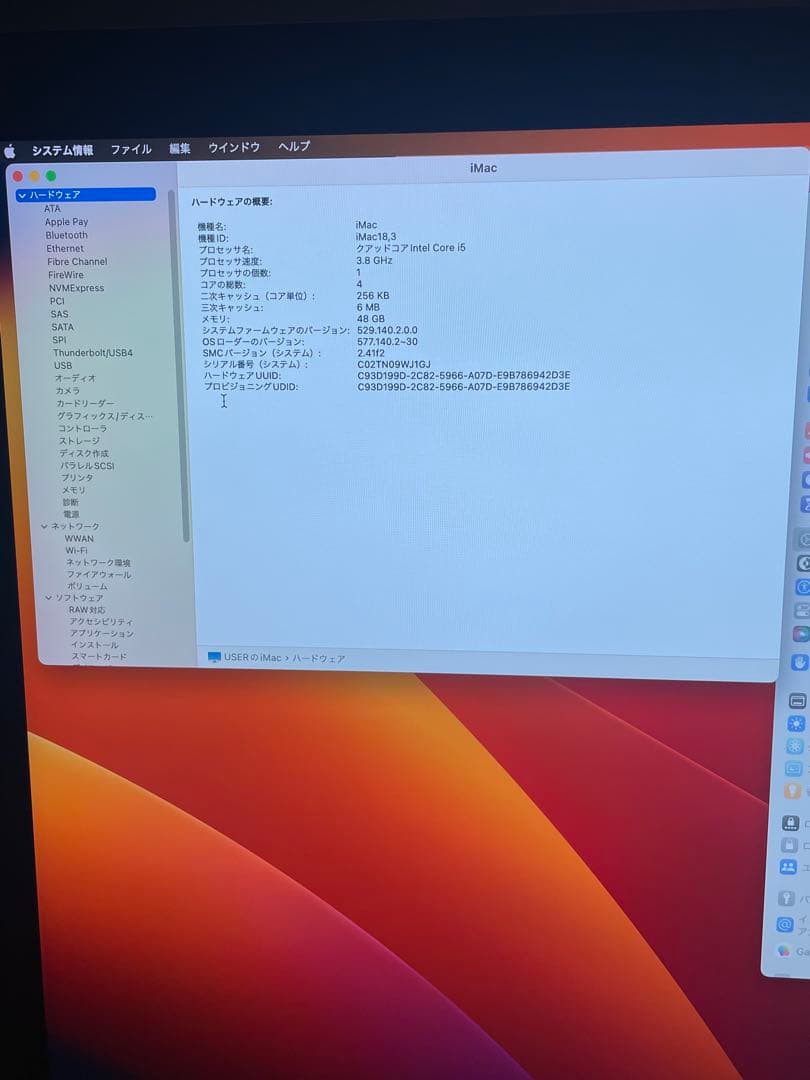Image resolution: width=810 pixels, height=1080 pixels.
Task: Select Thunderbolt/USB4 in the sidebar
Action: [x=94, y=352]
